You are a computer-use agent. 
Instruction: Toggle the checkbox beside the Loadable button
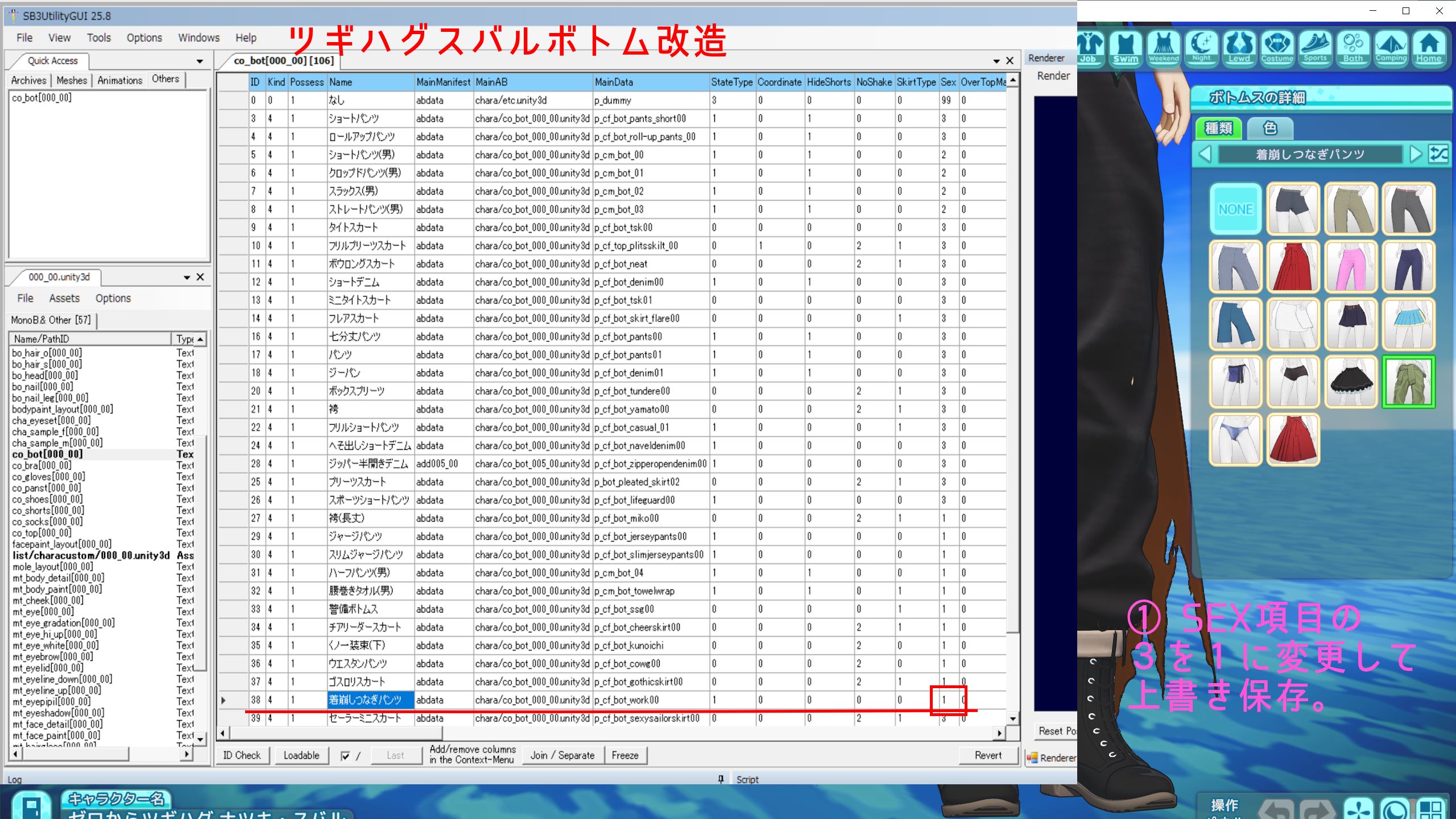[345, 756]
